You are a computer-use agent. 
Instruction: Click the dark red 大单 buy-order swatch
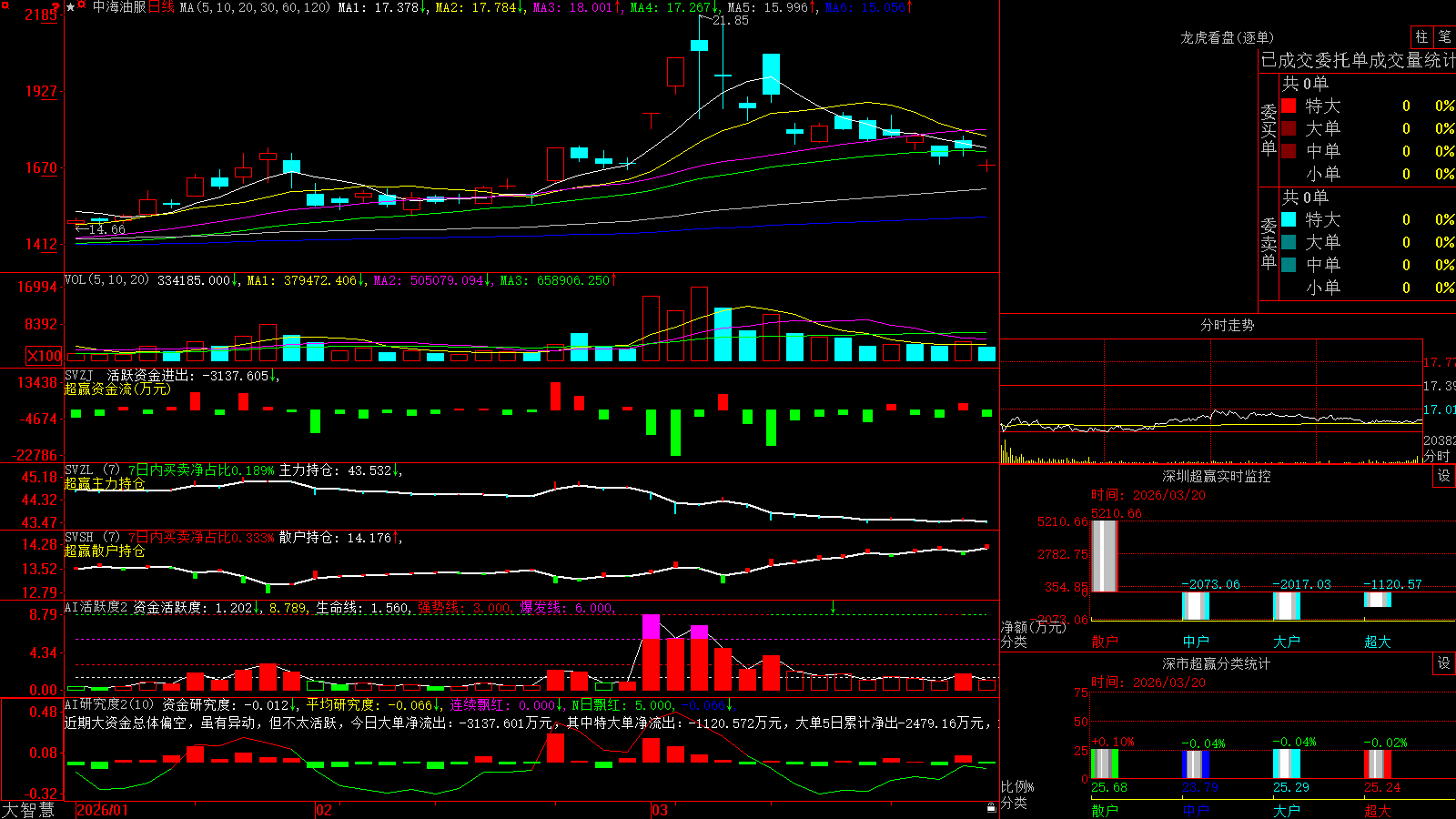(x=1289, y=128)
